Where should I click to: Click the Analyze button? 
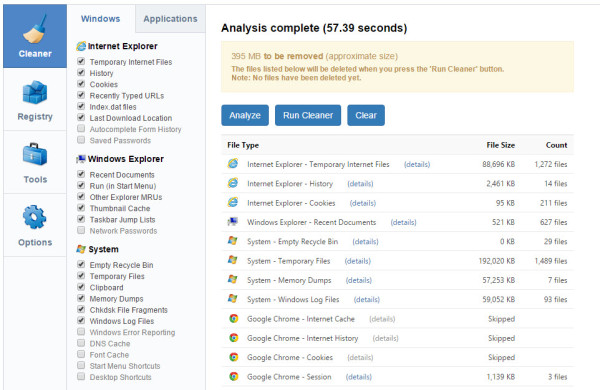(x=245, y=115)
